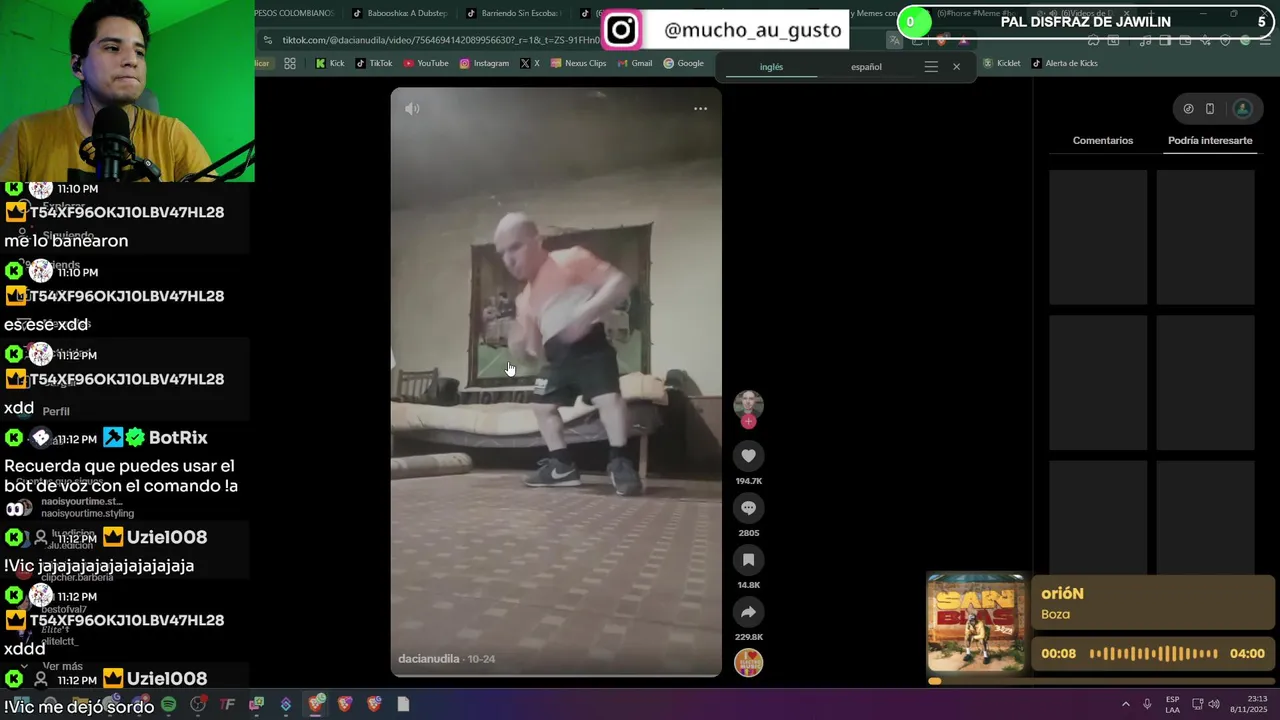Screen dimensions: 1280x720
Task: Open the YouTube bookmark
Action: (426, 63)
